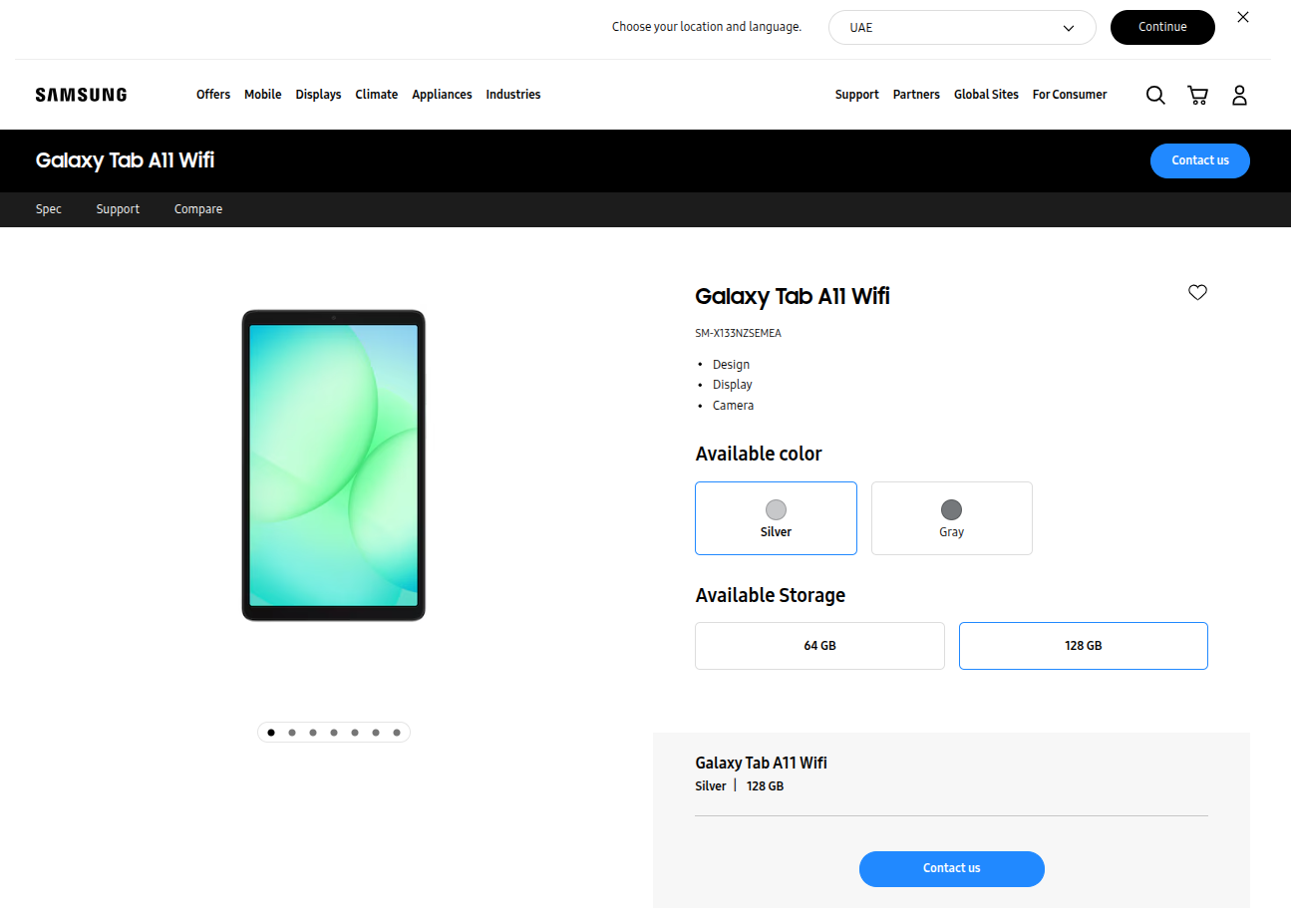This screenshot has height=924, width=1291.
Task: Open the Appliances navigation menu
Action: click(442, 95)
